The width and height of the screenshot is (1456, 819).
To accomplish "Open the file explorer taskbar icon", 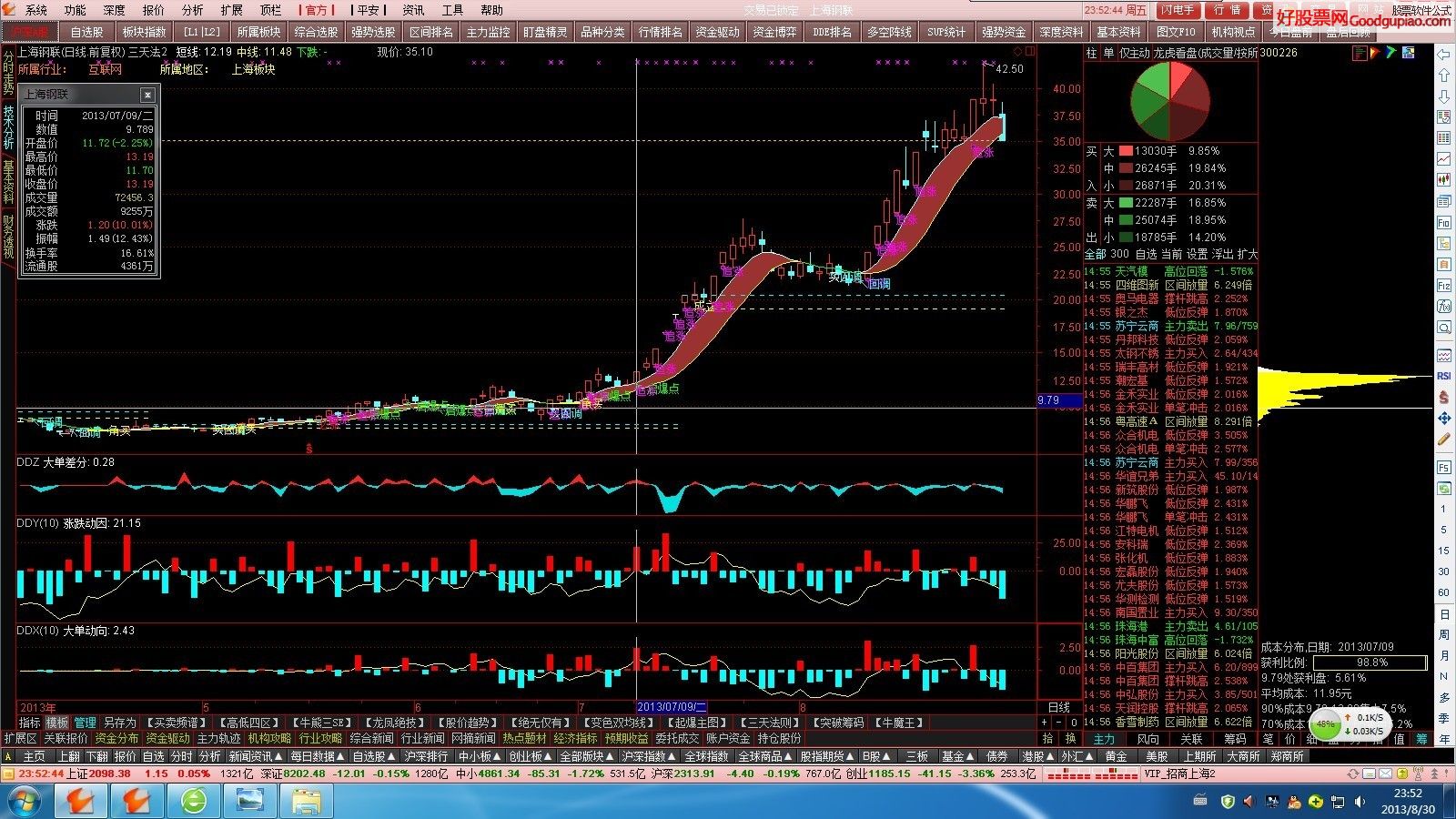I will 307,802.
